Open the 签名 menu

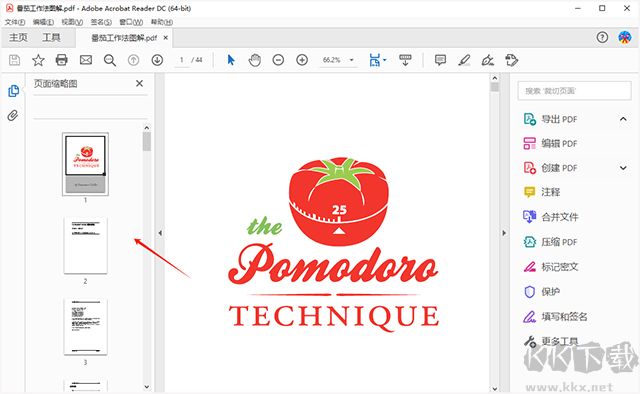[x=101, y=22]
